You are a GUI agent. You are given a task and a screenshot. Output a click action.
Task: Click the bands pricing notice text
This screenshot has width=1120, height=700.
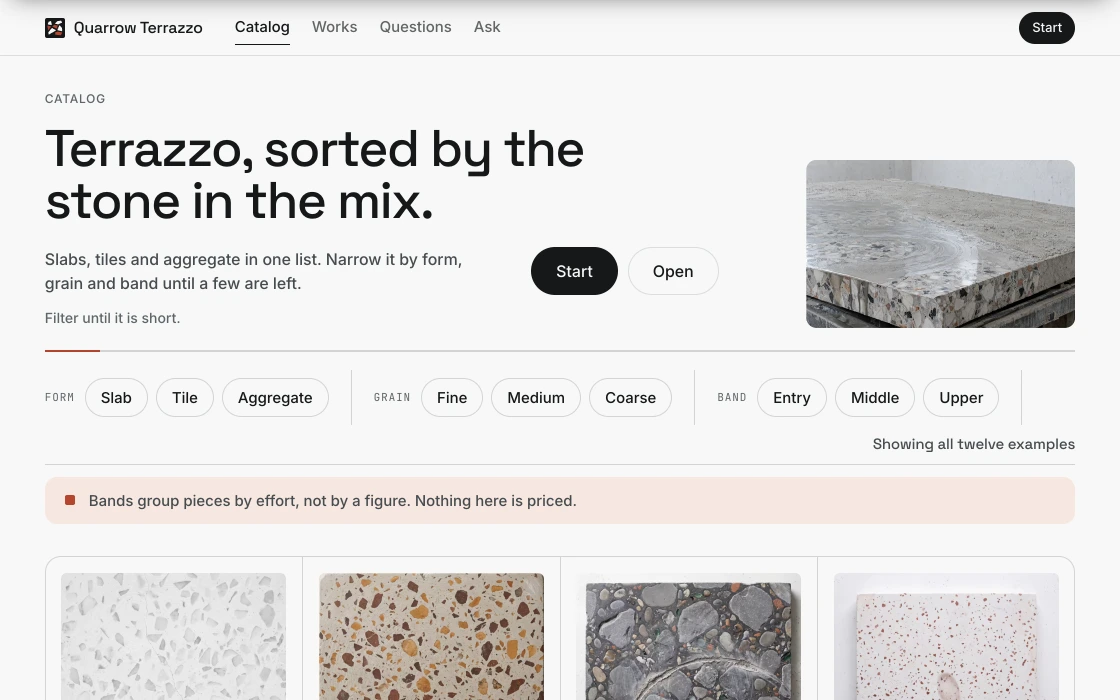(332, 501)
